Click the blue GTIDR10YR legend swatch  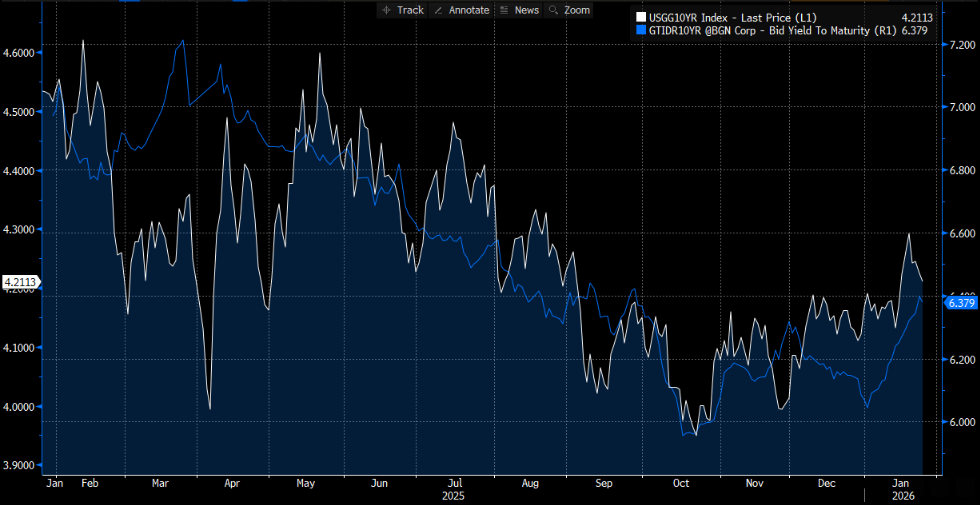641,30
